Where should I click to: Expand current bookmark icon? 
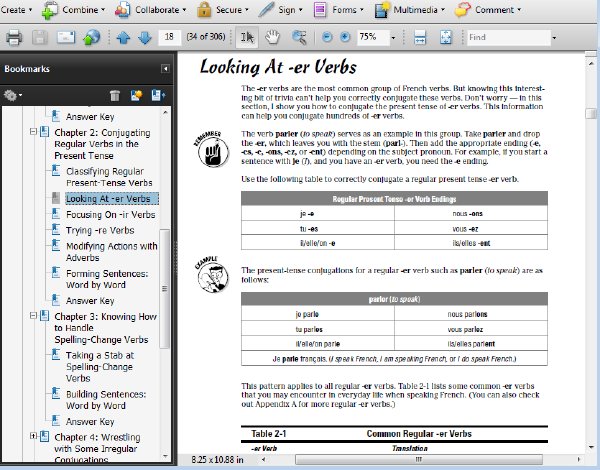click(x=158, y=95)
